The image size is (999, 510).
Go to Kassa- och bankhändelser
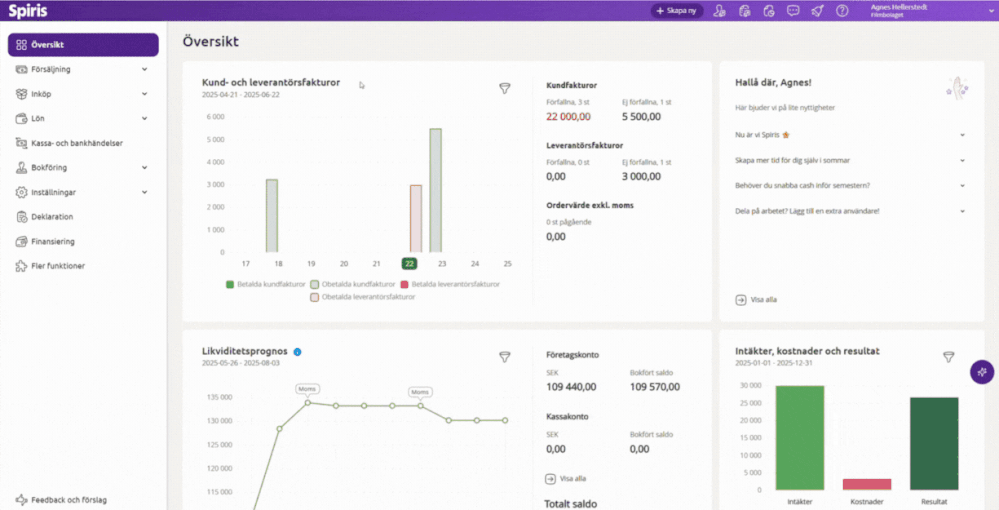pyautogui.click(x=76, y=143)
